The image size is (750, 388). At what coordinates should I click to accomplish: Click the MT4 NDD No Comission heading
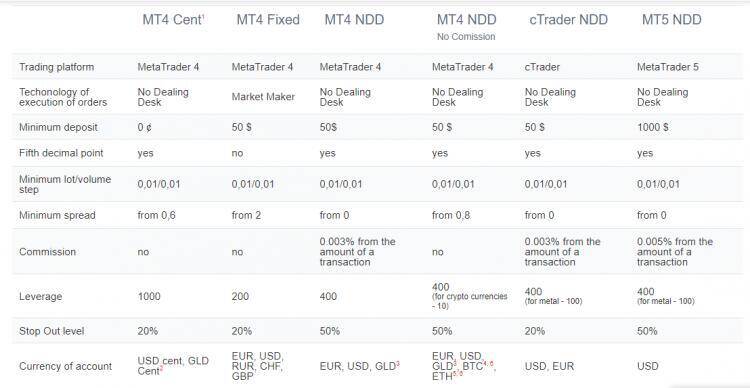click(x=466, y=26)
